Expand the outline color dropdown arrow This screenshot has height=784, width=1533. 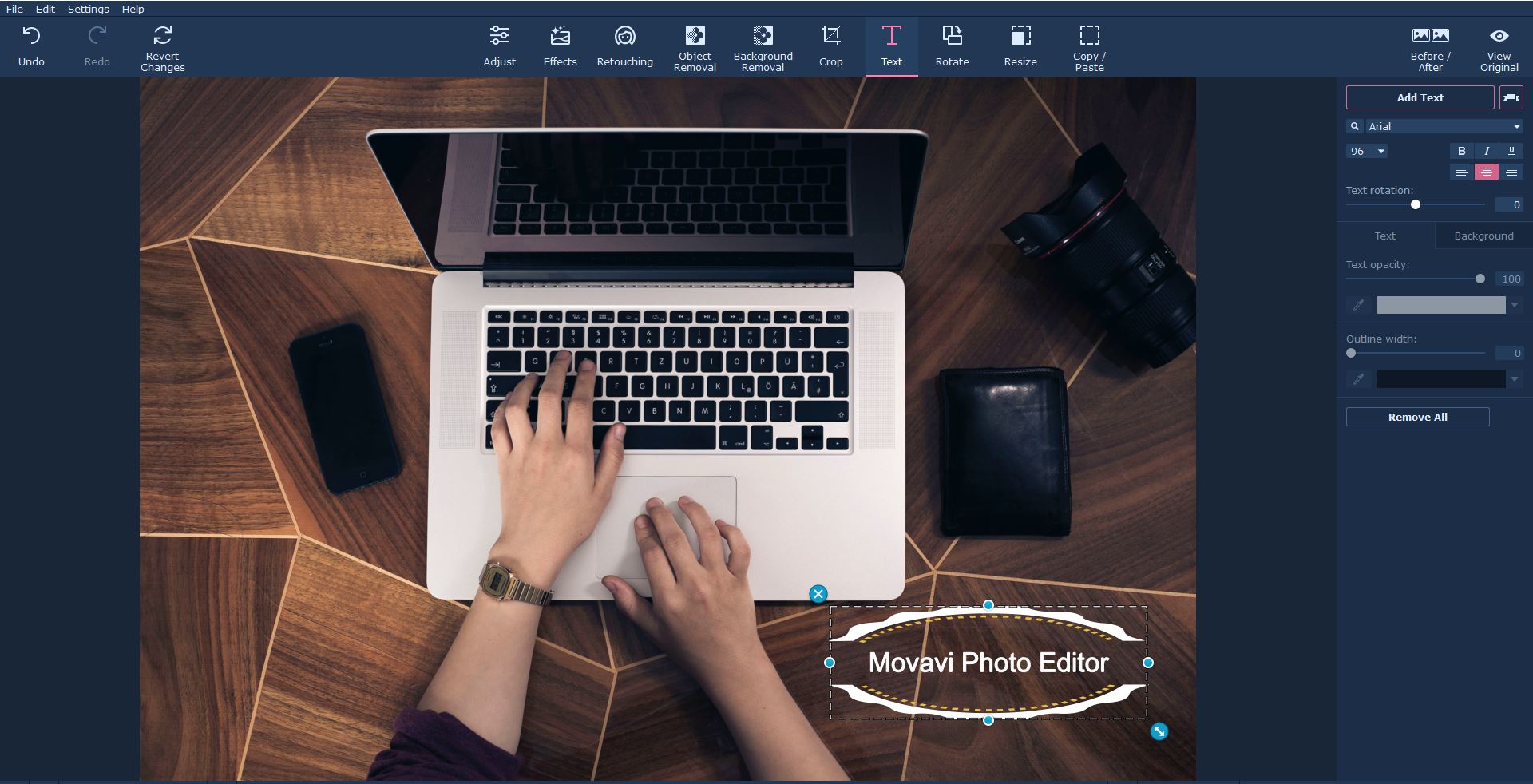[1515, 379]
